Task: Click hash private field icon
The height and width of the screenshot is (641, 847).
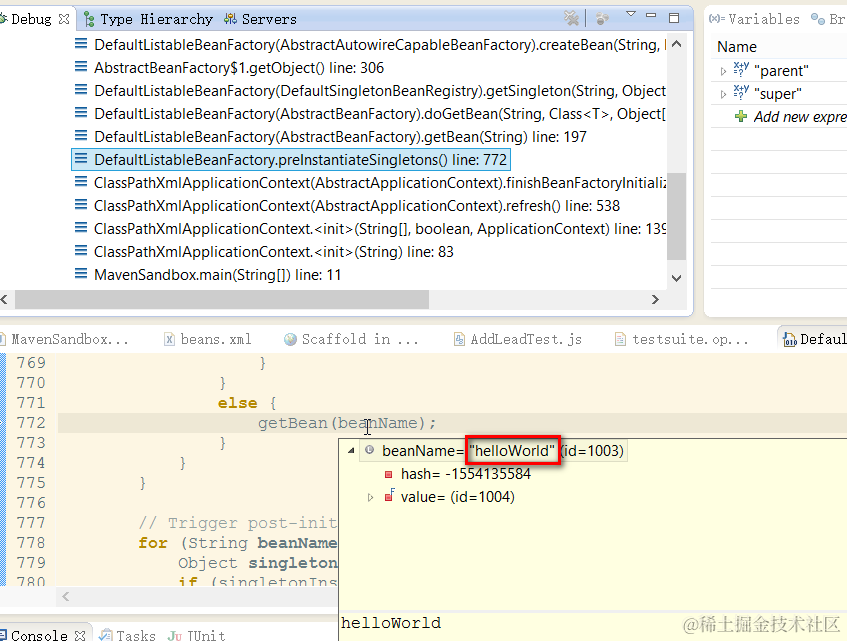Action: [388, 474]
